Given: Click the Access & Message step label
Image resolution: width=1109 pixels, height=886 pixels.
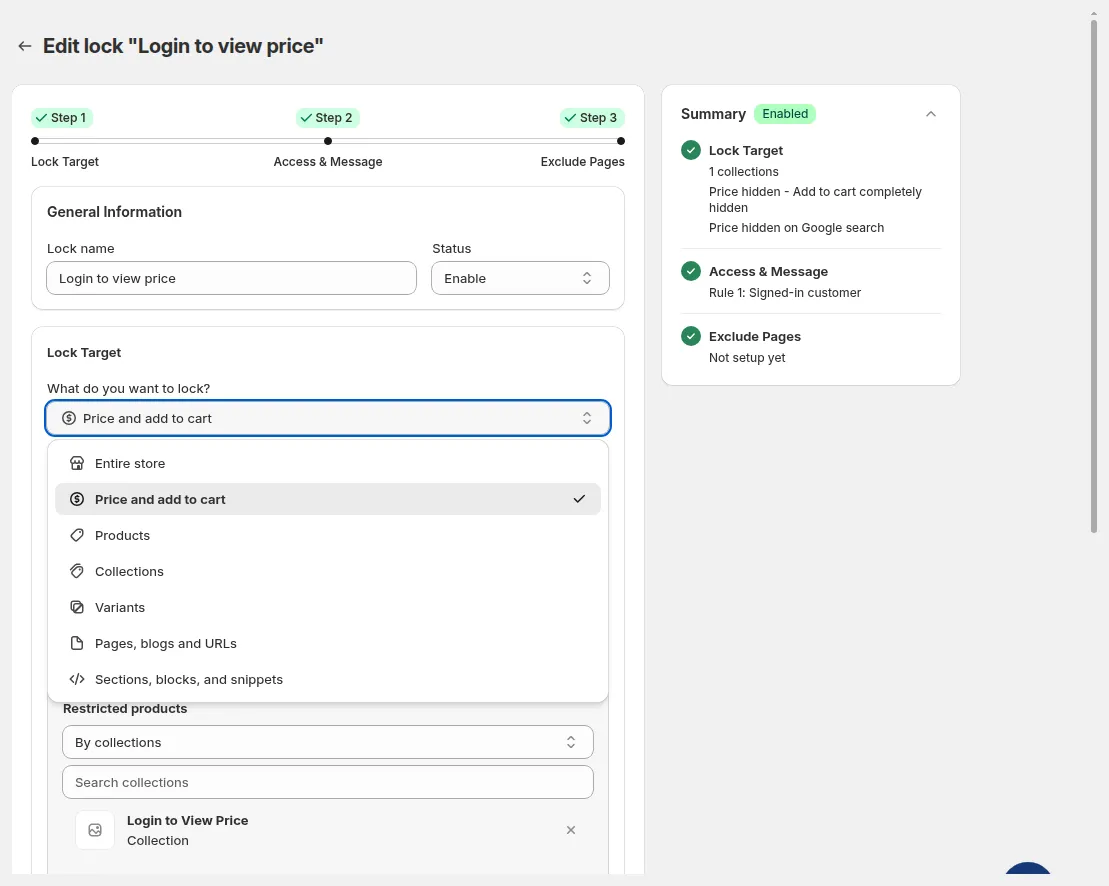Looking at the screenshot, I should click(x=328, y=162).
